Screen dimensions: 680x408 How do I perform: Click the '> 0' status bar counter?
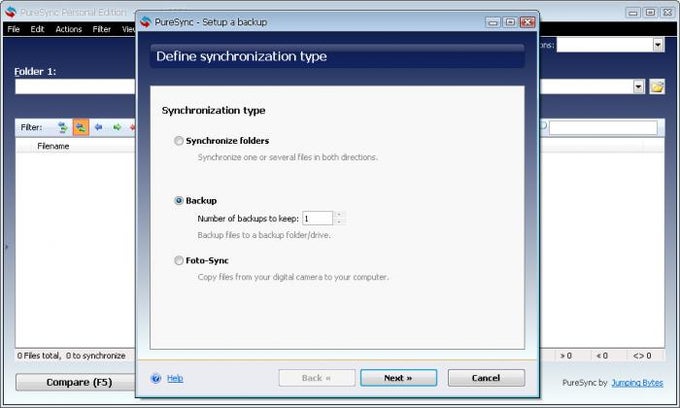coord(566,356)
